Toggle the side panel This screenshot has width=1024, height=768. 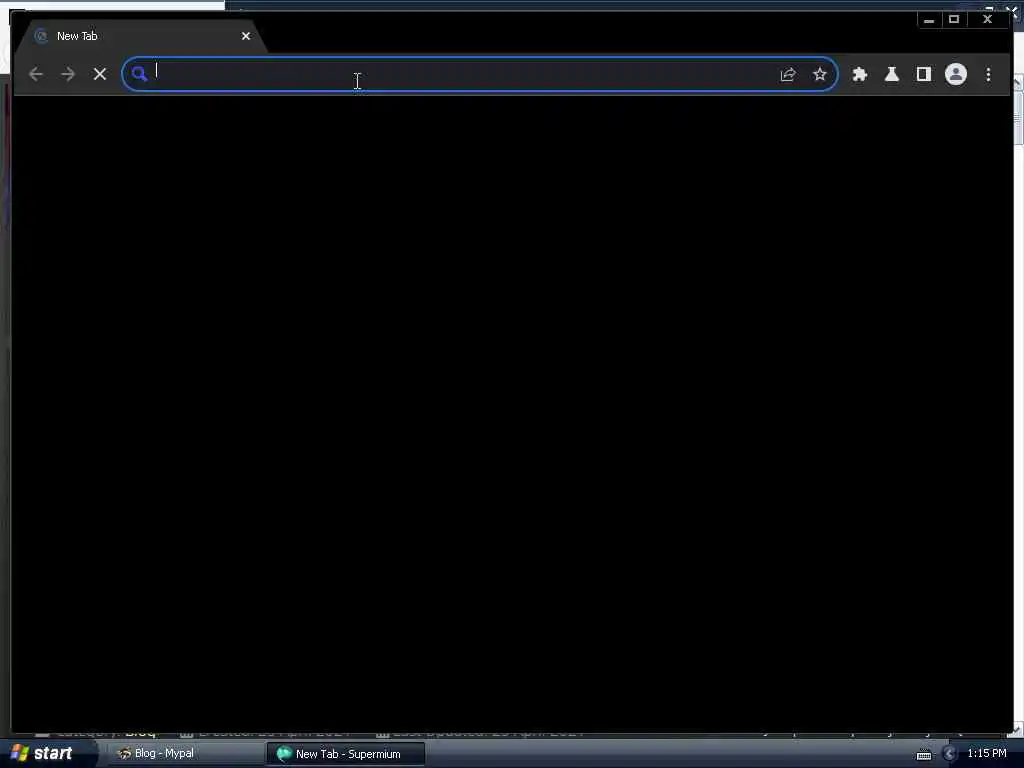coord(923,74)
